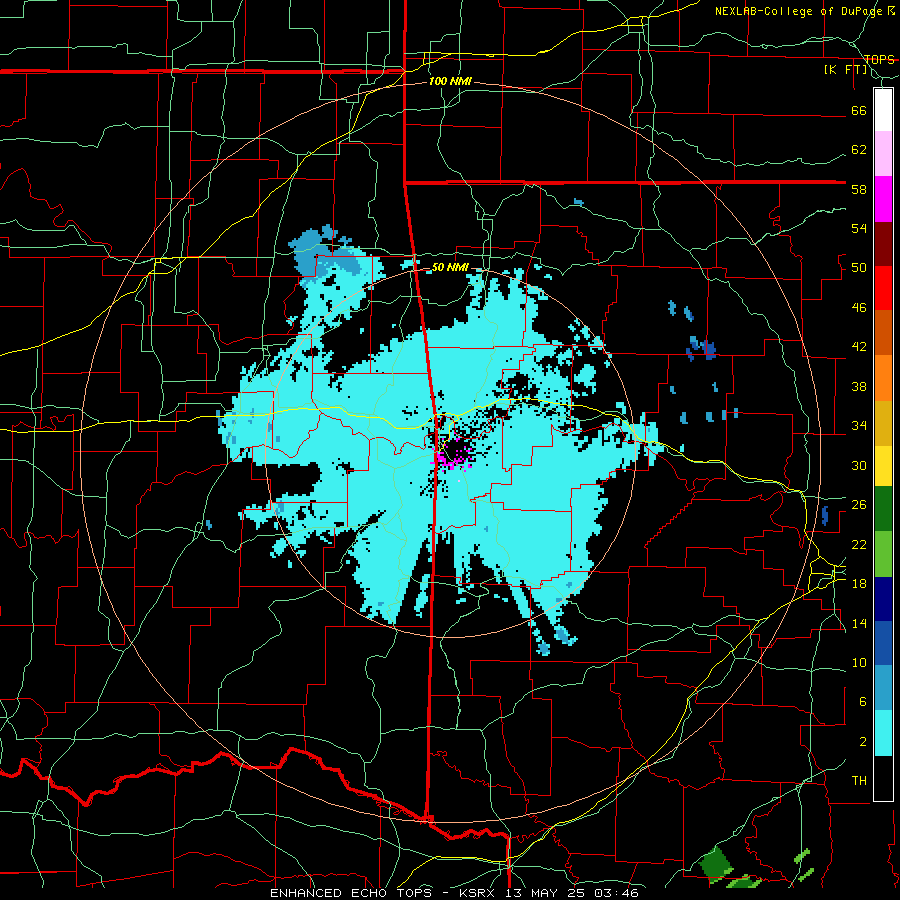Click the light pink 62 K FT swatch
Screen dimensions: 900x900
tap(883, 153)
